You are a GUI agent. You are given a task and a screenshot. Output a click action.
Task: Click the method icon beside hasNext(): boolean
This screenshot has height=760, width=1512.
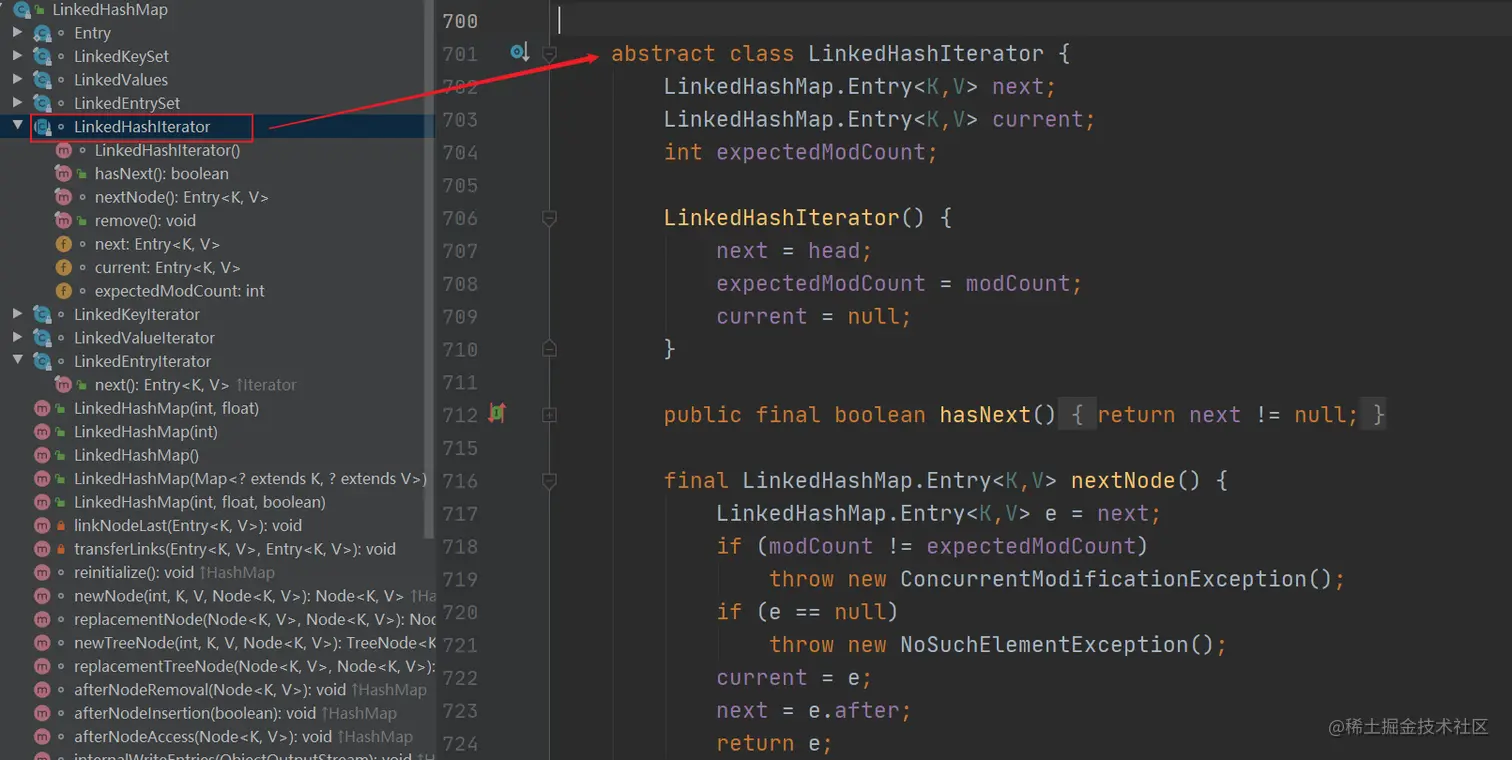coord(63,174)
